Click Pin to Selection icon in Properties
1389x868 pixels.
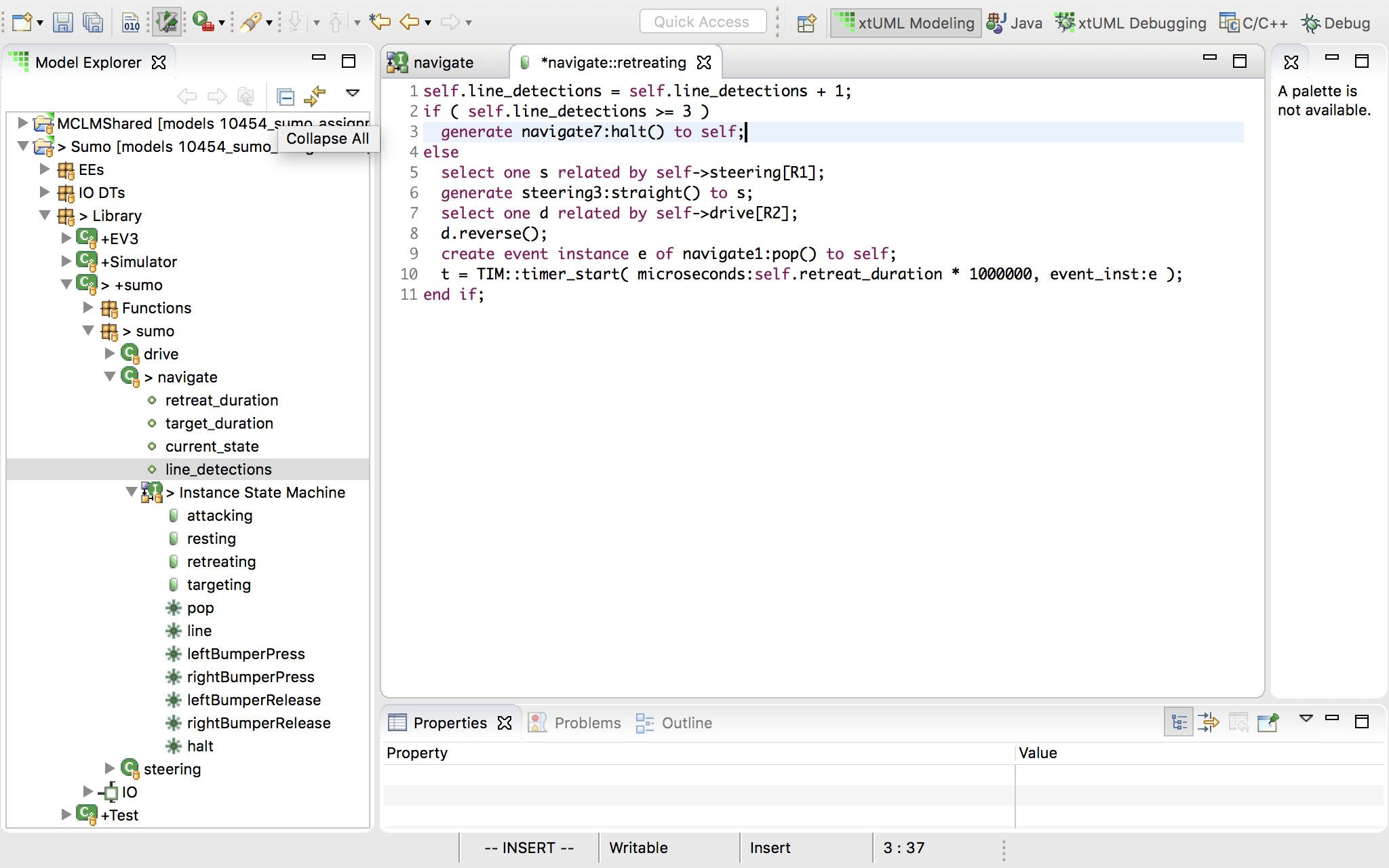point(1268,723)
